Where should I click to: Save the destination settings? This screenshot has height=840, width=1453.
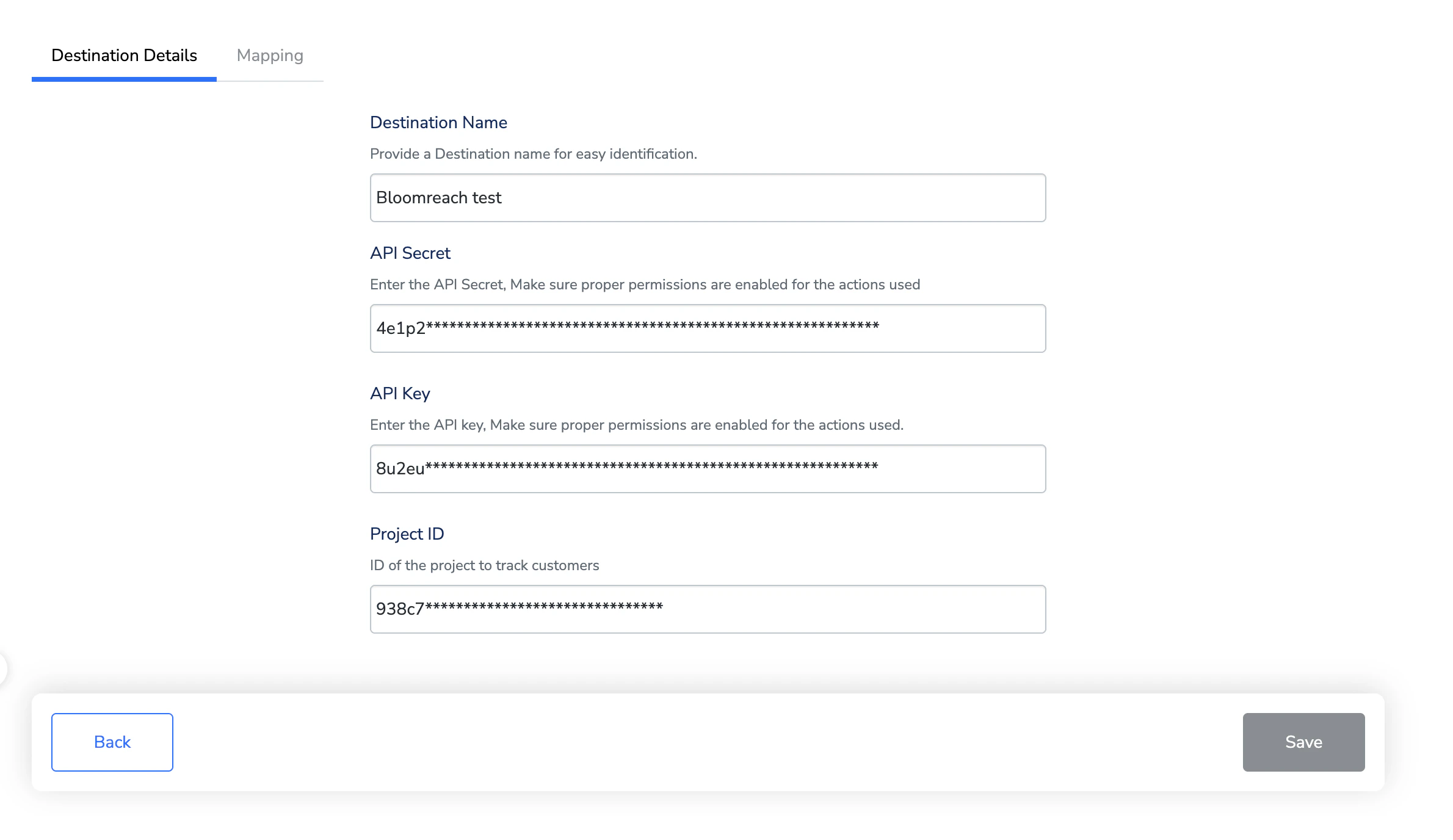tap(1303, 742)
